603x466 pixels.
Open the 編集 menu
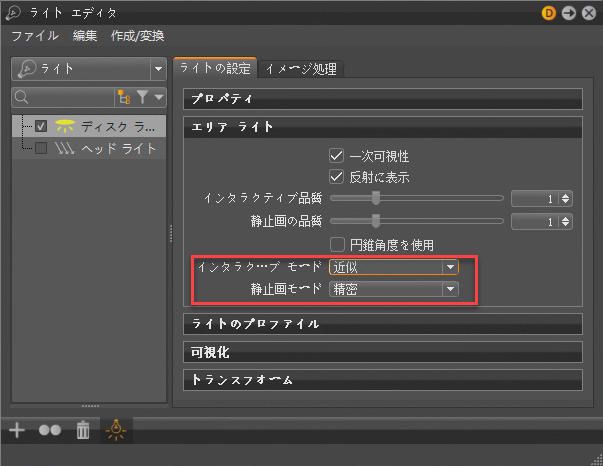coord(85,36)
